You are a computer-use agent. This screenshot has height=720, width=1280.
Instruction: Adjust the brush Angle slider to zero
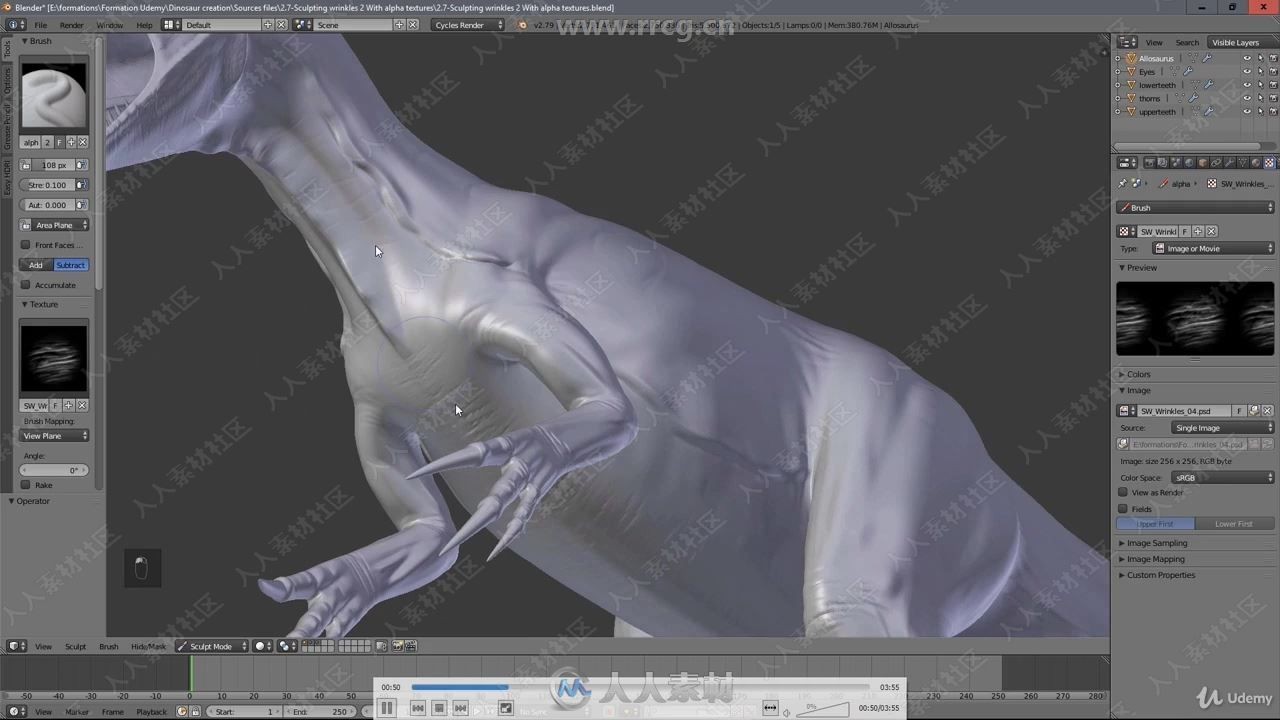tap(55, 470)
